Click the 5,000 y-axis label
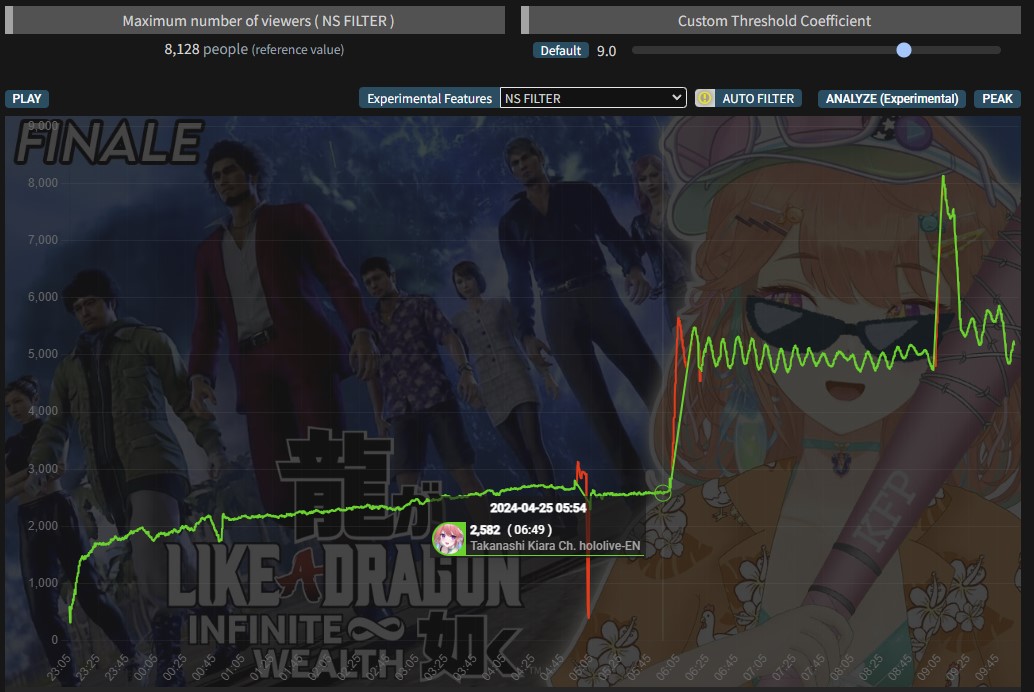This screenshot has width=1034, height=692. (x=43, y=354)
